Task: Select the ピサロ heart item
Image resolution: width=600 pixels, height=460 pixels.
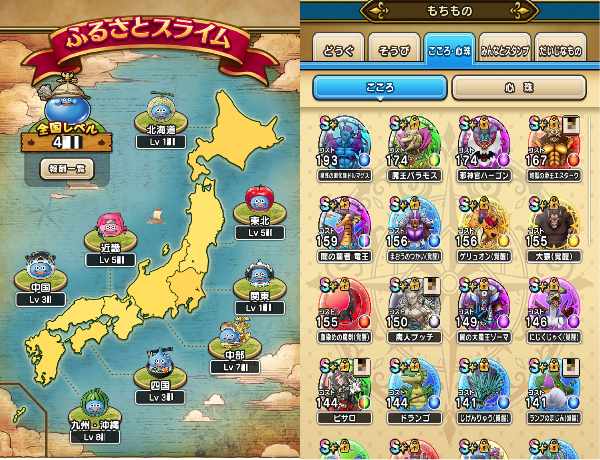Action: pos(344,390)
